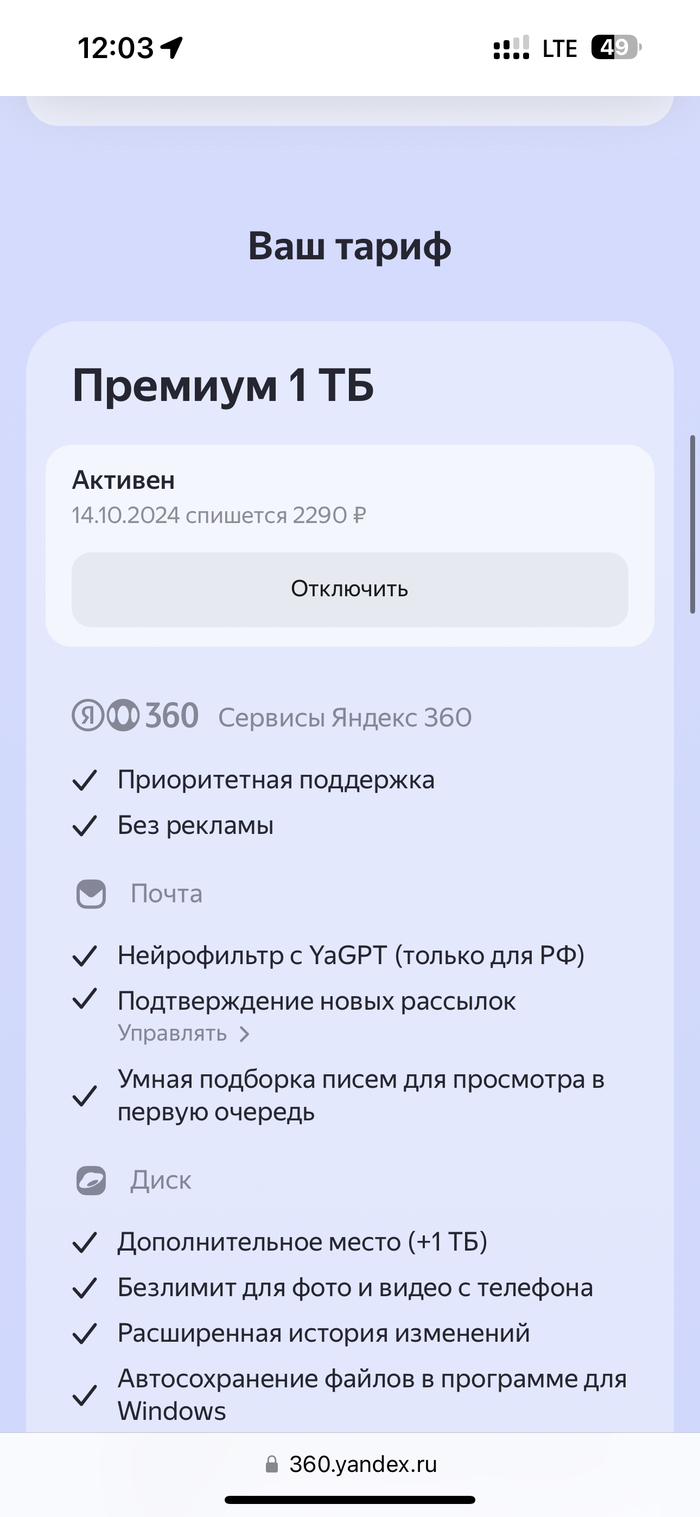Tap the battery indicator showing 49
The width and height of the screenshot is (700, 1517).
[616, 47]
